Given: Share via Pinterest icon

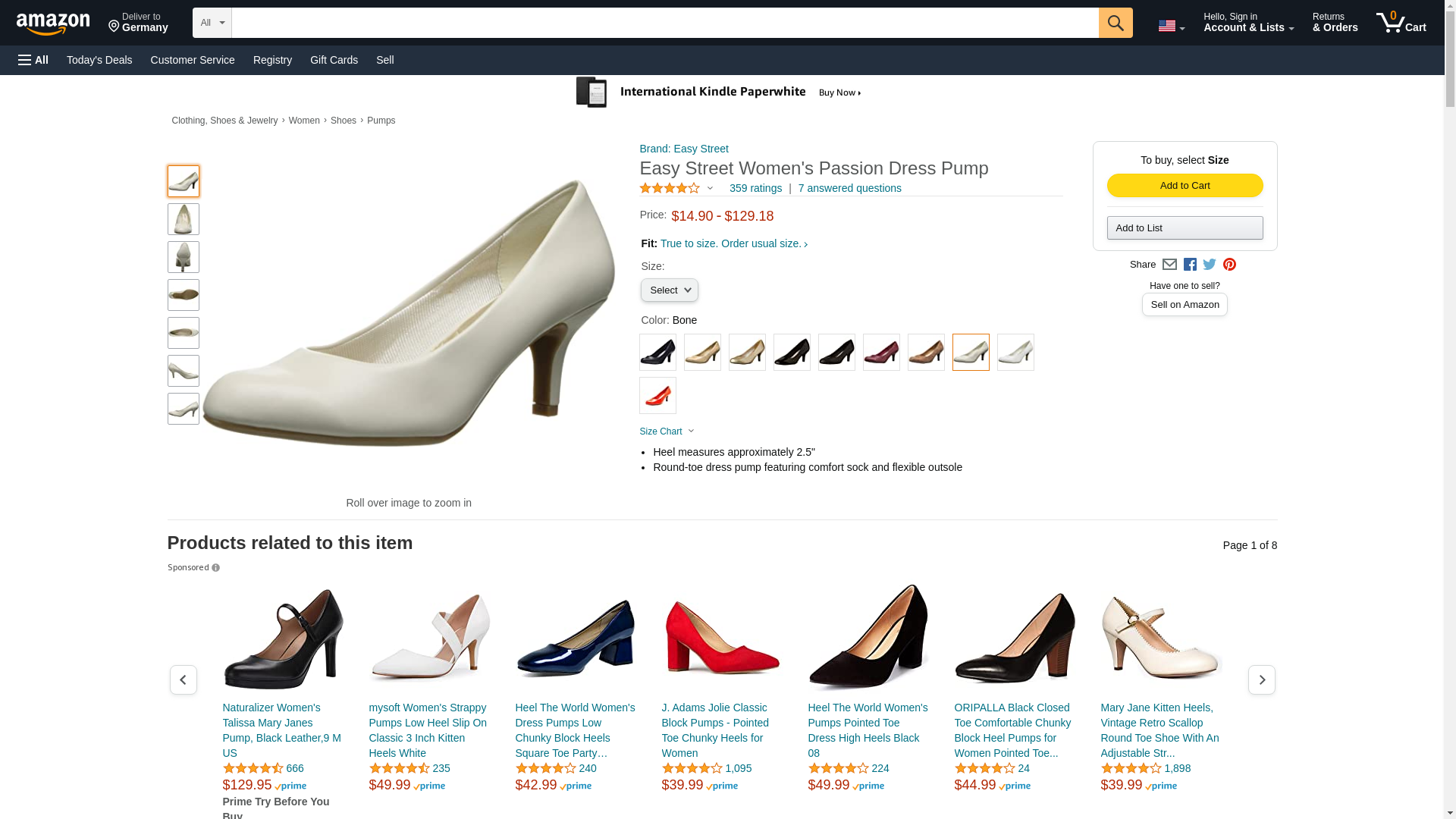Looking at the screenshot, I should click(x=1228, y=265).
